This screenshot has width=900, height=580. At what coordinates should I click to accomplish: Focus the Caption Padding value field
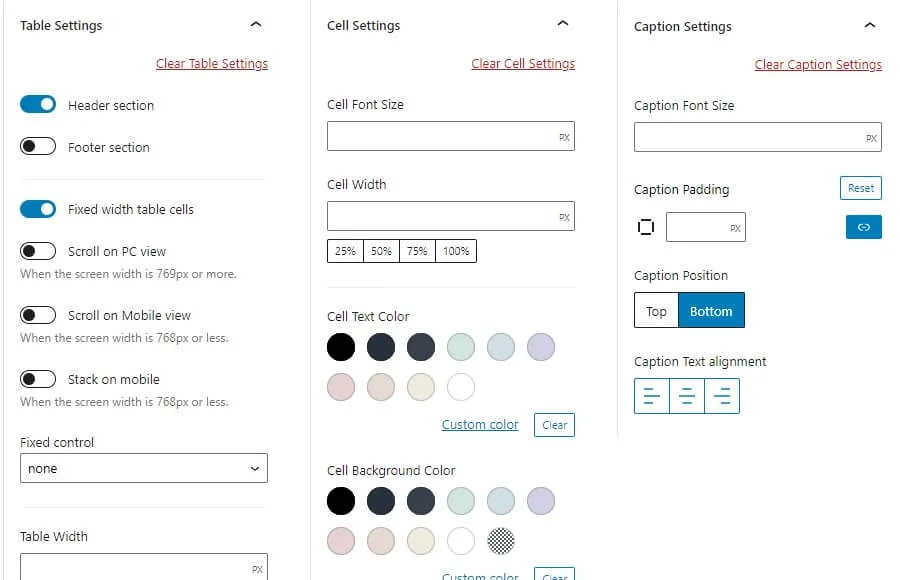(705, 227)
